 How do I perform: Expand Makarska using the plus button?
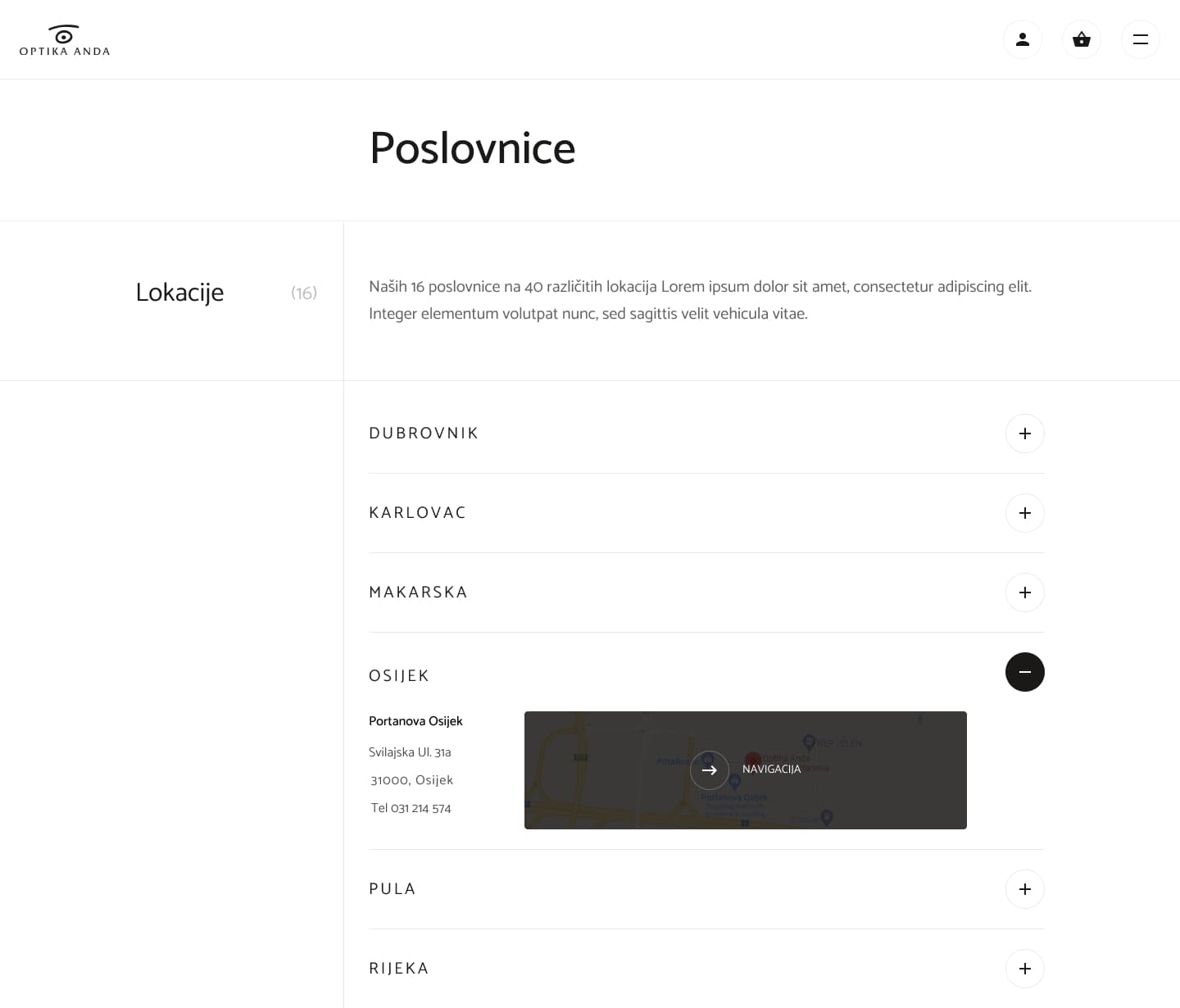point(1025,593)
